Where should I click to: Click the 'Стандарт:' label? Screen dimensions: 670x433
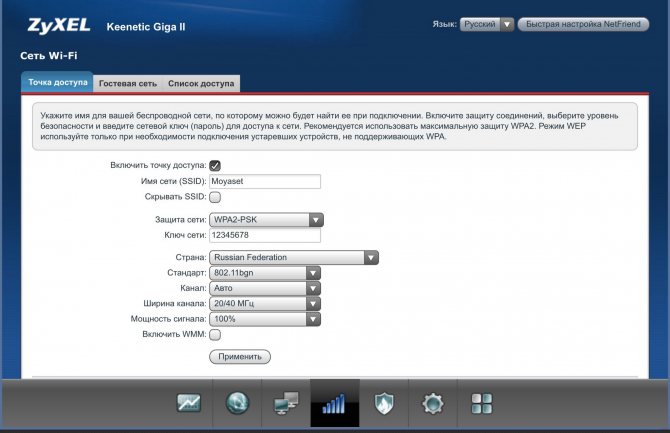click(187, 273)
